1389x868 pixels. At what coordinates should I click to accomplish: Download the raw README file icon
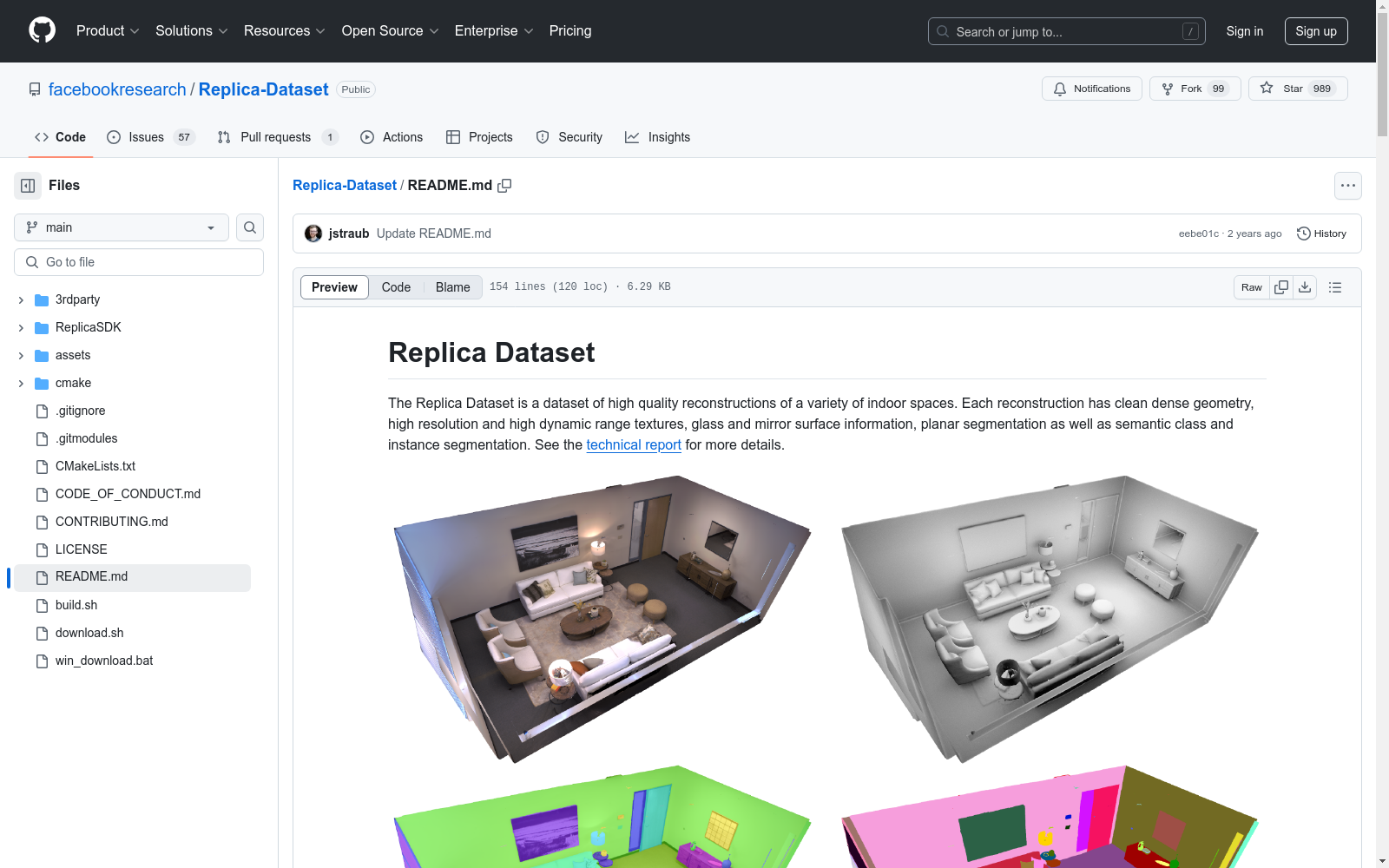click(1305, 286)
